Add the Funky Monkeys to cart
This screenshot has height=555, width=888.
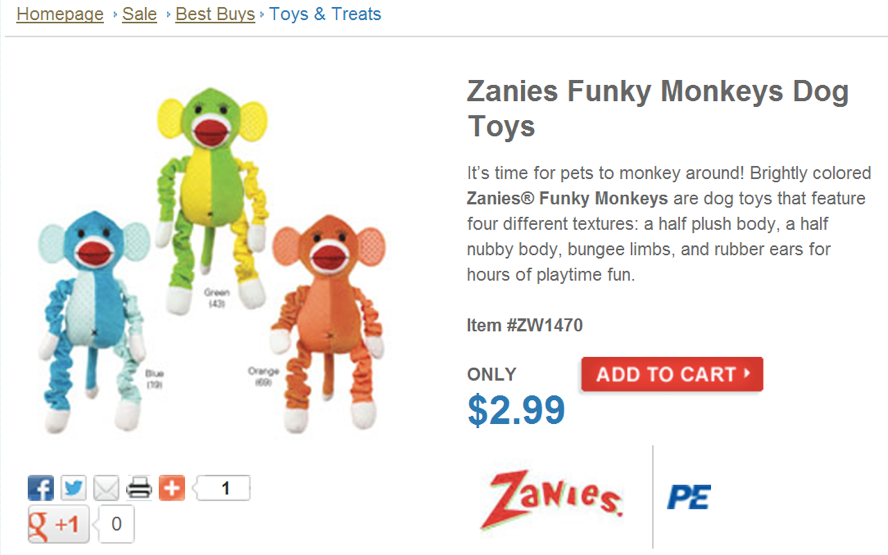671,375
